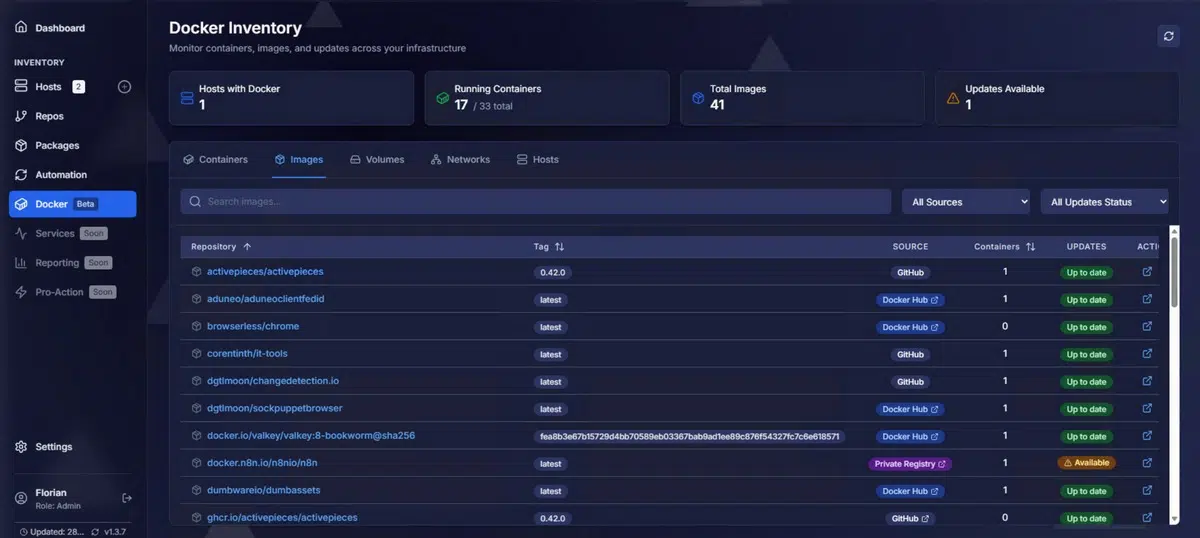Image resolution: width=1200 pixels, height=538 pixels.
Task: Open the All Updates Status dropdown
Action: [x=1104, y=202]
